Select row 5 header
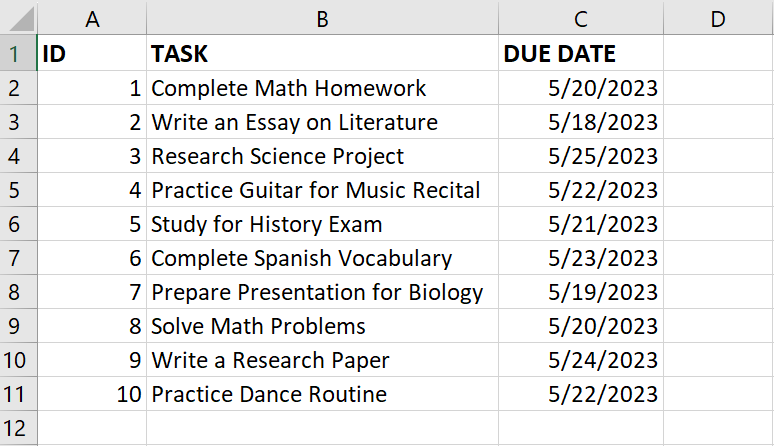Image resolution: width=774 pixels, height=446 pixels. pyautogui.click(x=18, y=190)
